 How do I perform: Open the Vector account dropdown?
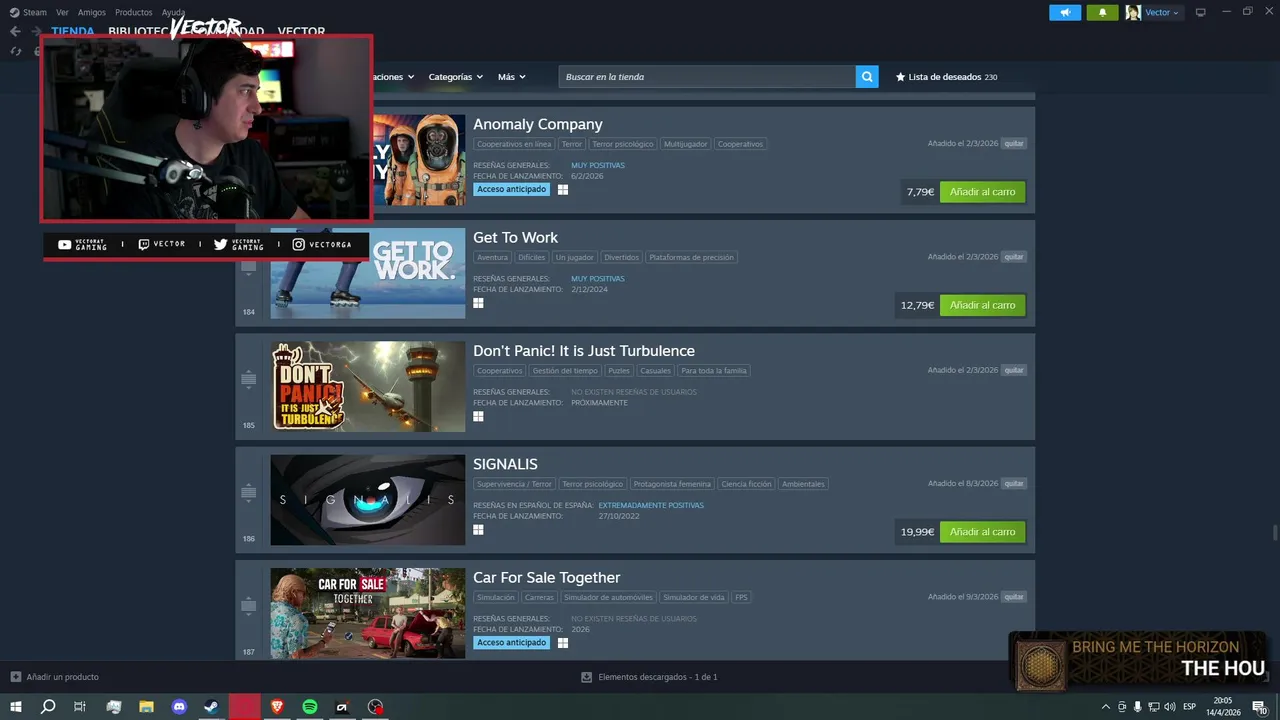1162,12
